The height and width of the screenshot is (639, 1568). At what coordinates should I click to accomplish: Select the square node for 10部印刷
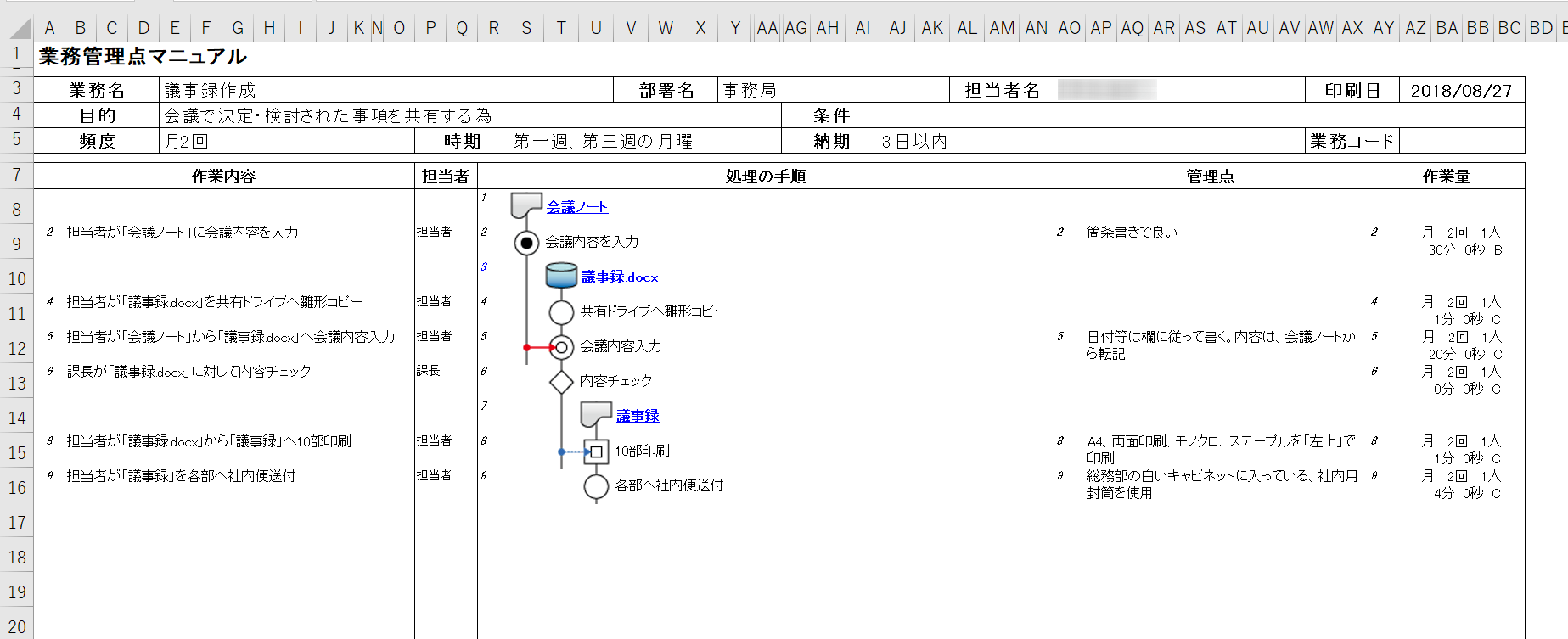tap(596, 451)
